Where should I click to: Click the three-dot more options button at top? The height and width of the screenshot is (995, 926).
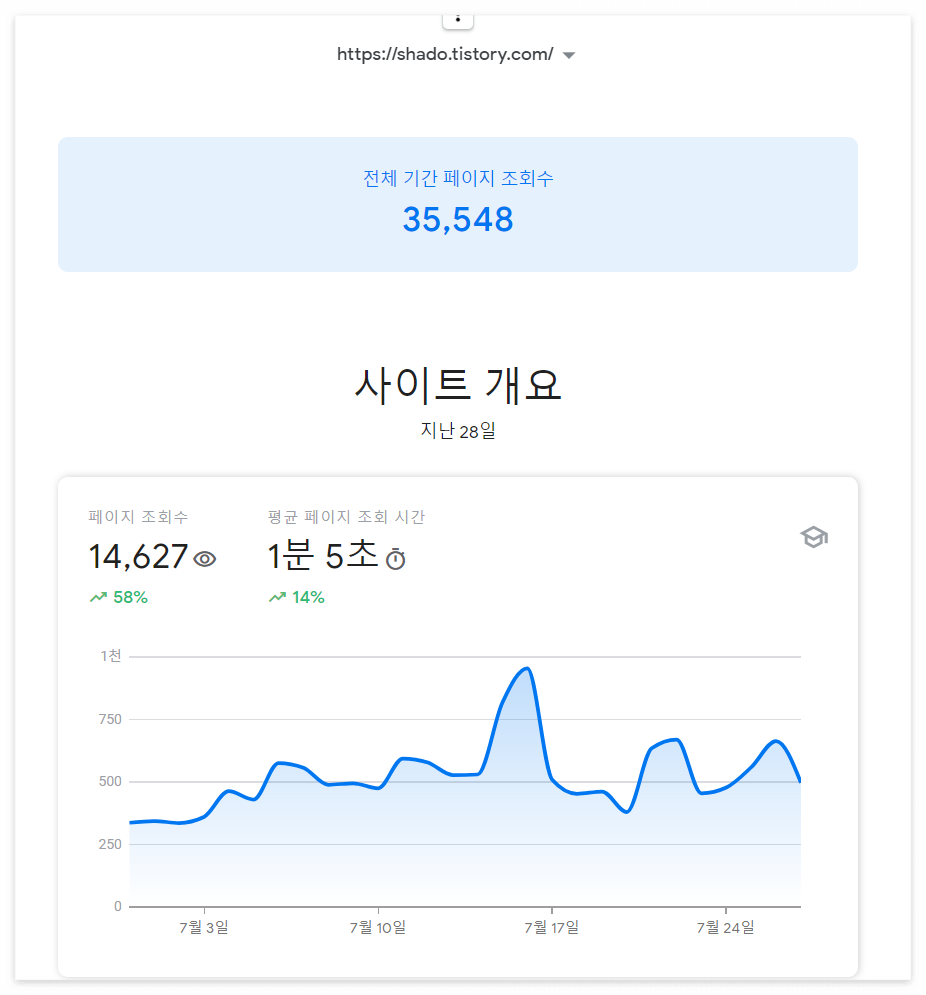click(x=458, y=20)
